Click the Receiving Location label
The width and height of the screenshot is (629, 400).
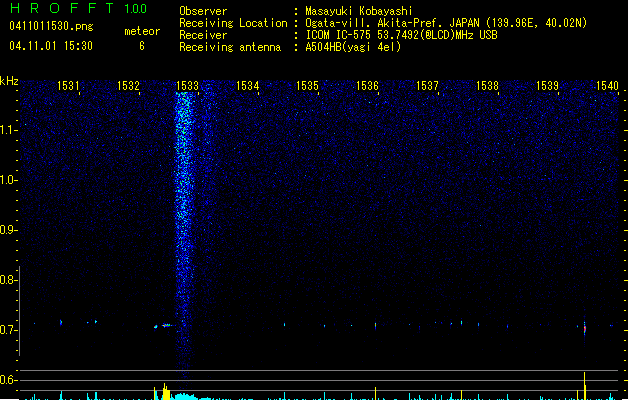[233, 23]
